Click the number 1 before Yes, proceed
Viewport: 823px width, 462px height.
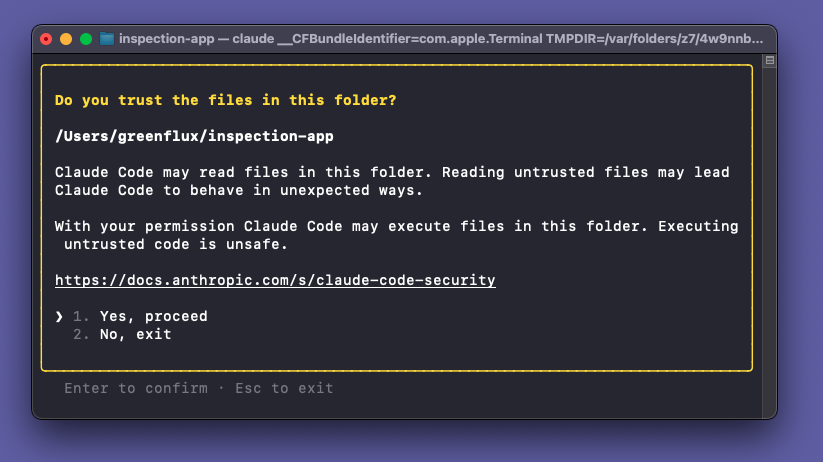tap(81, 316)
